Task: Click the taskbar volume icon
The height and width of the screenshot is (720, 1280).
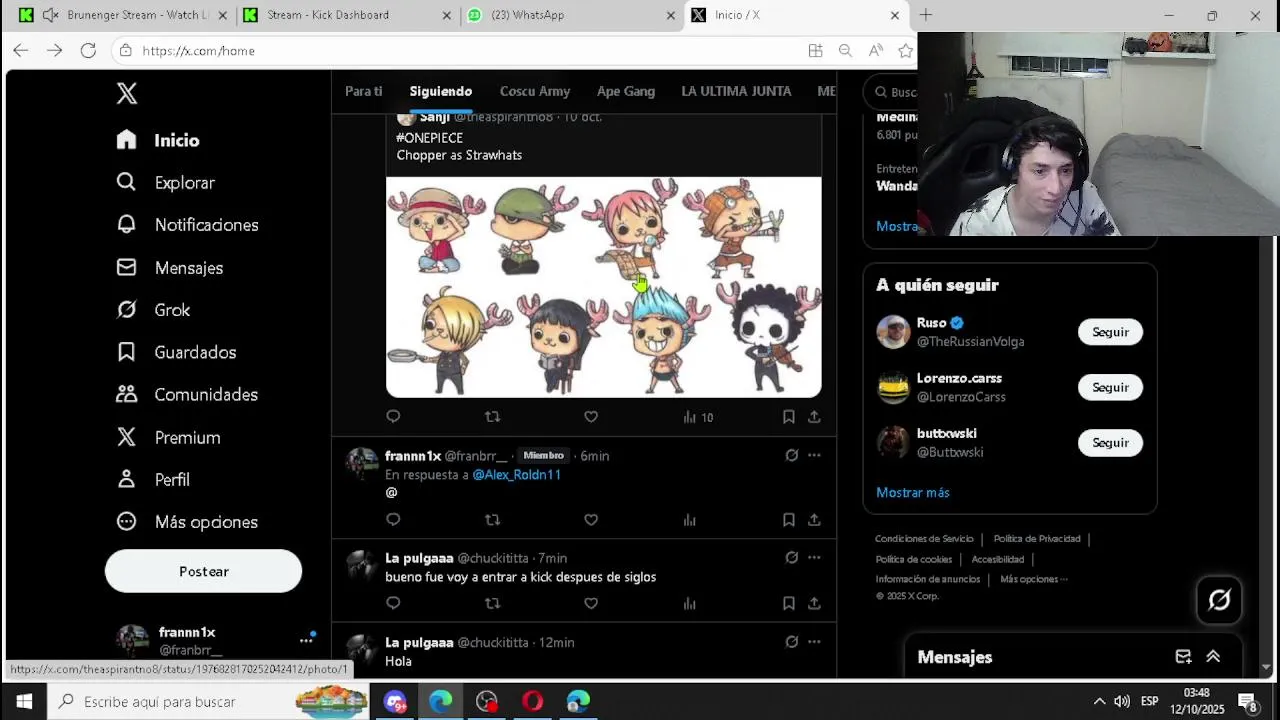Action: (x=1122, y=701)
